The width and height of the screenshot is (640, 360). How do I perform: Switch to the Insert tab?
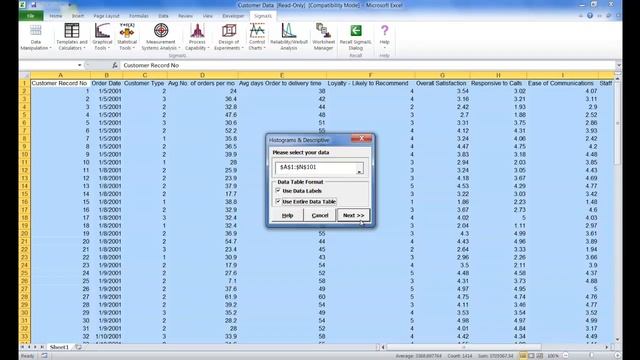pyautogui.click(x=78, y=16)
